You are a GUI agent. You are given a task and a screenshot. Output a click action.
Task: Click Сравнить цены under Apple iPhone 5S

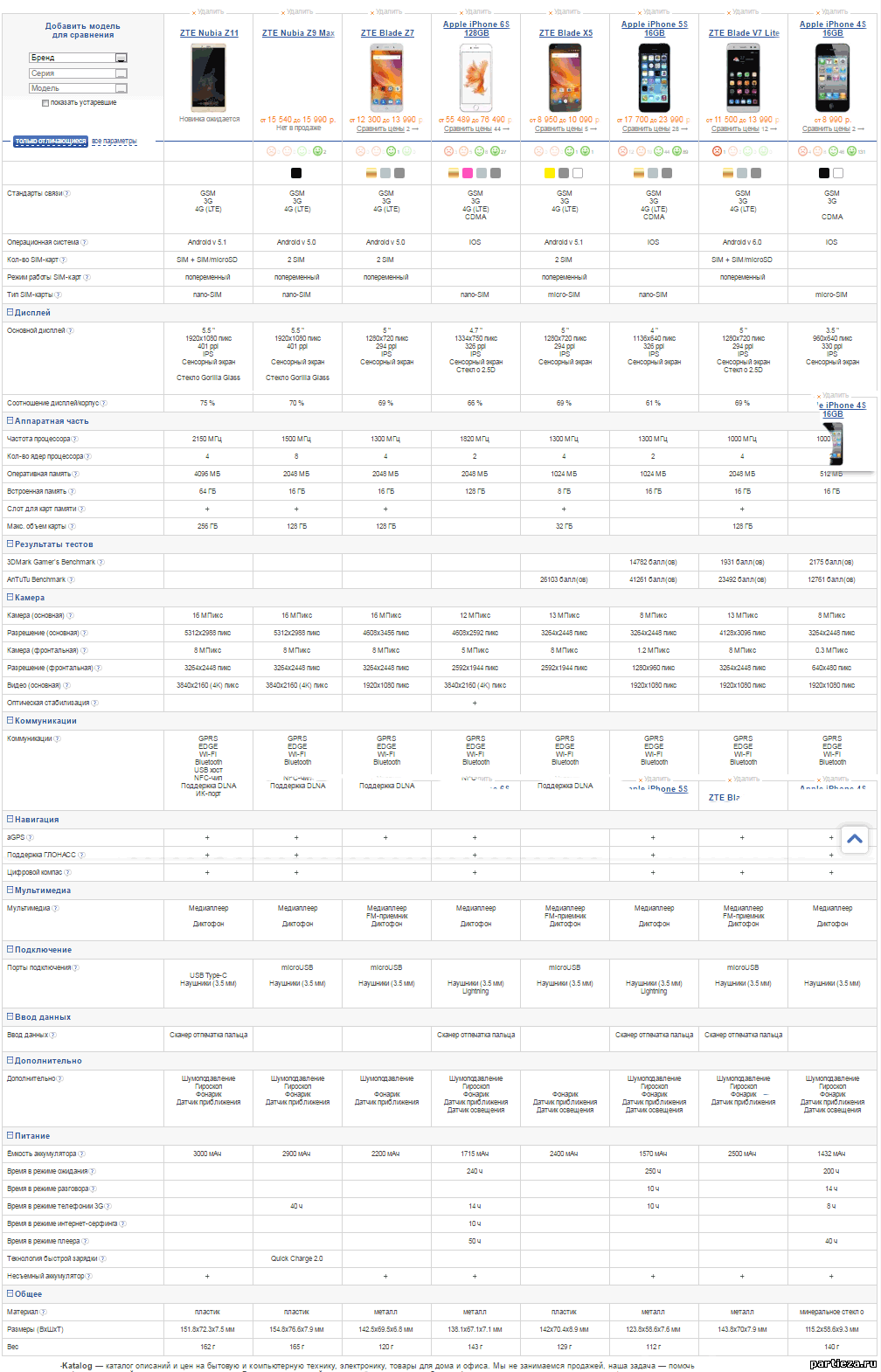click(647, 129)
